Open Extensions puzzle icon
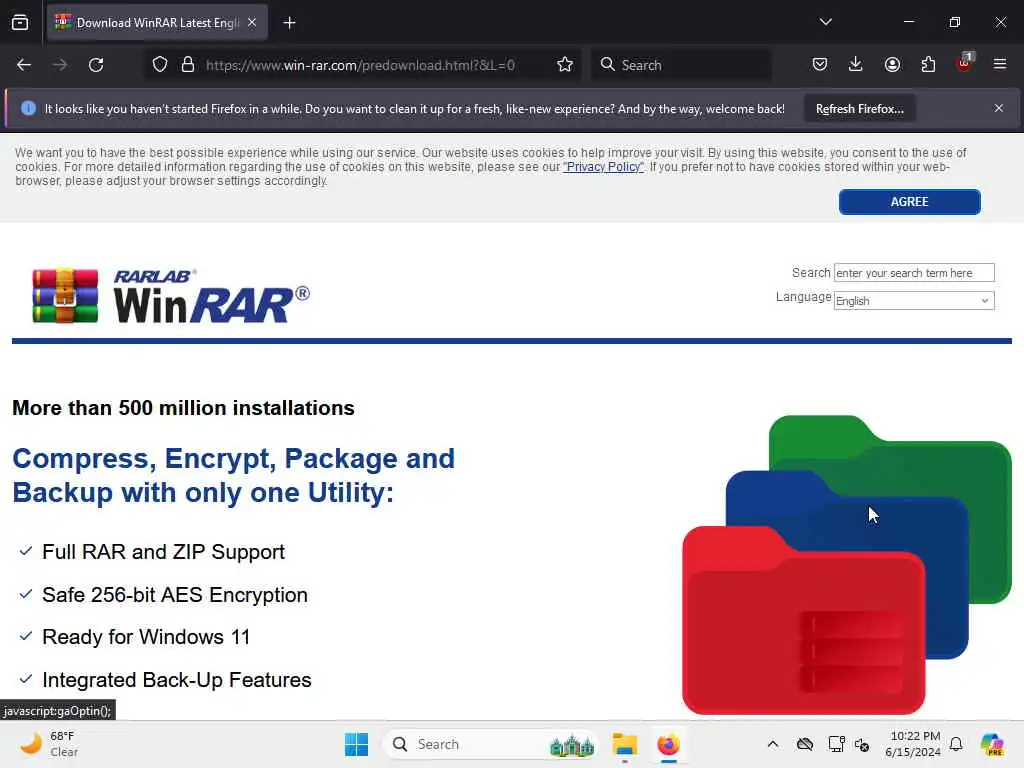1024x768 pixels. [x=928, y=65]
